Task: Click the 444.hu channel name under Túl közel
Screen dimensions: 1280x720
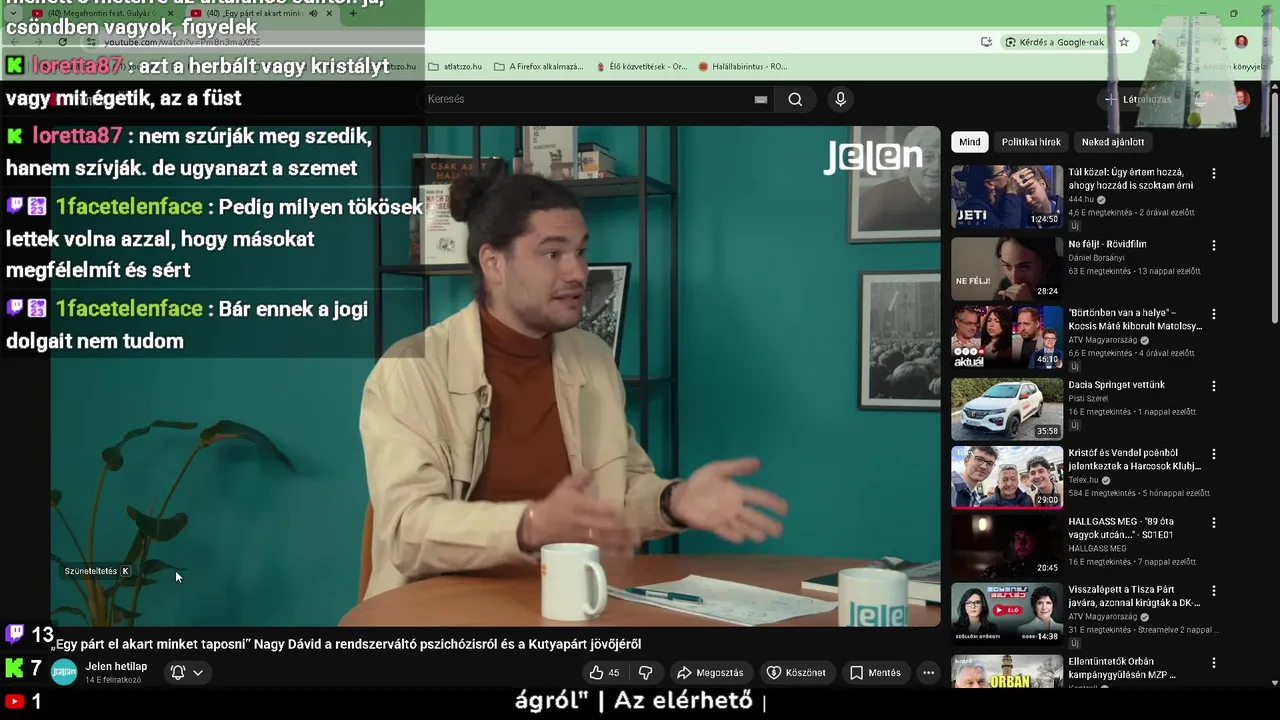Action: coord(1080,199)
